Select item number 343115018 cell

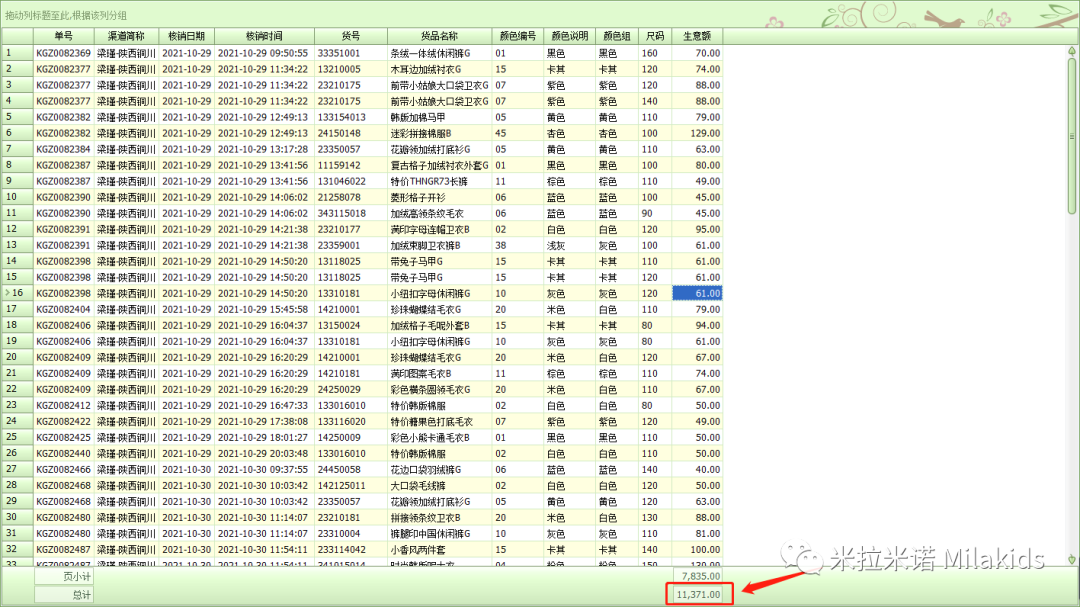pos(351,214)
